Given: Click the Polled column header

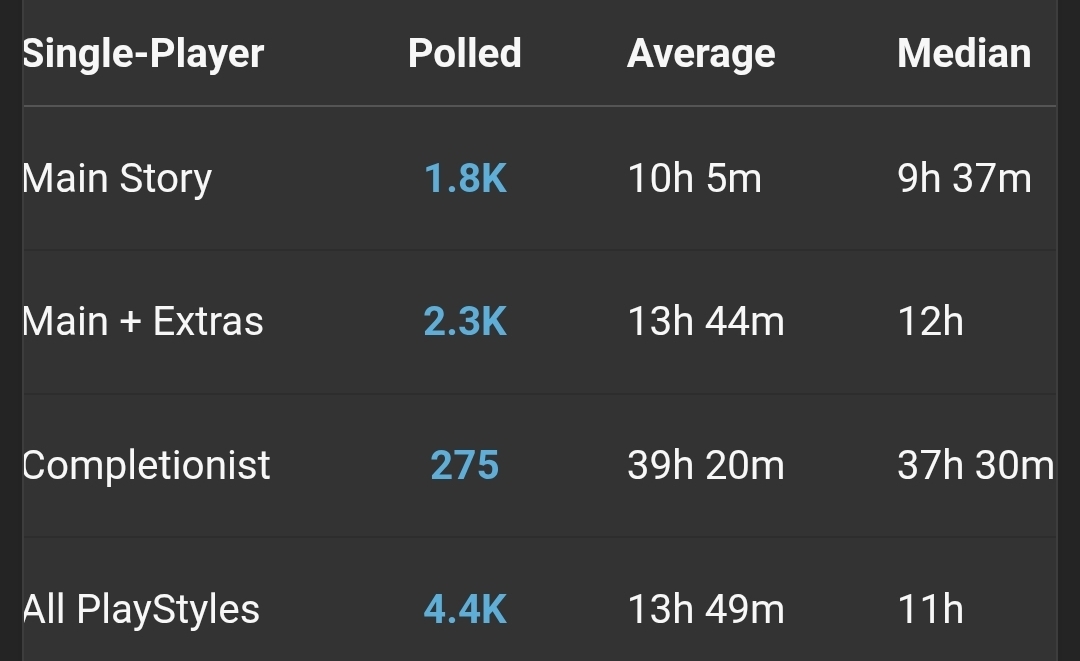Looking at the screenshot, I should pos(465,54).
